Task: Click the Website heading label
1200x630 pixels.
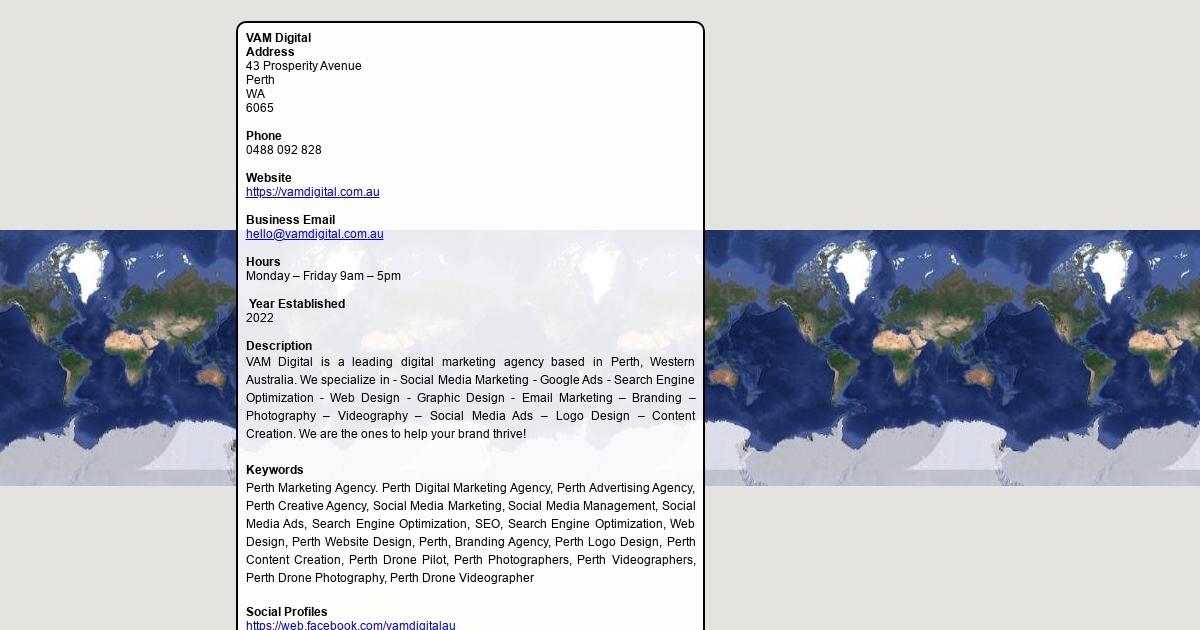Action: [x=268, y=178]
